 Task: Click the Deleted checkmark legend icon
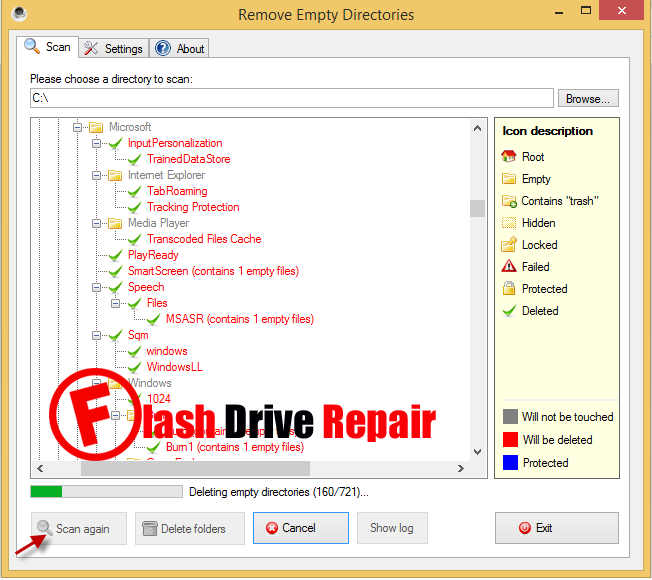[x=509, y=311]
